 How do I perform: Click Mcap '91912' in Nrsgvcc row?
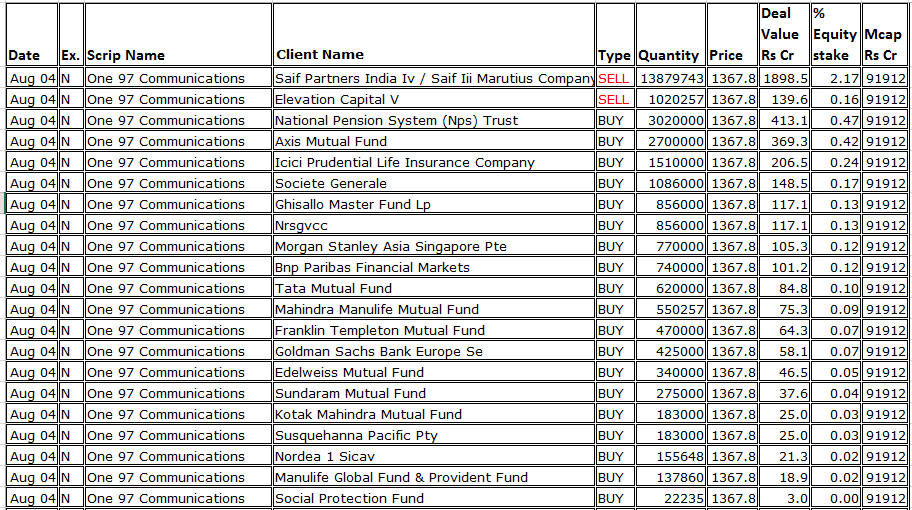tap(885, 225)
